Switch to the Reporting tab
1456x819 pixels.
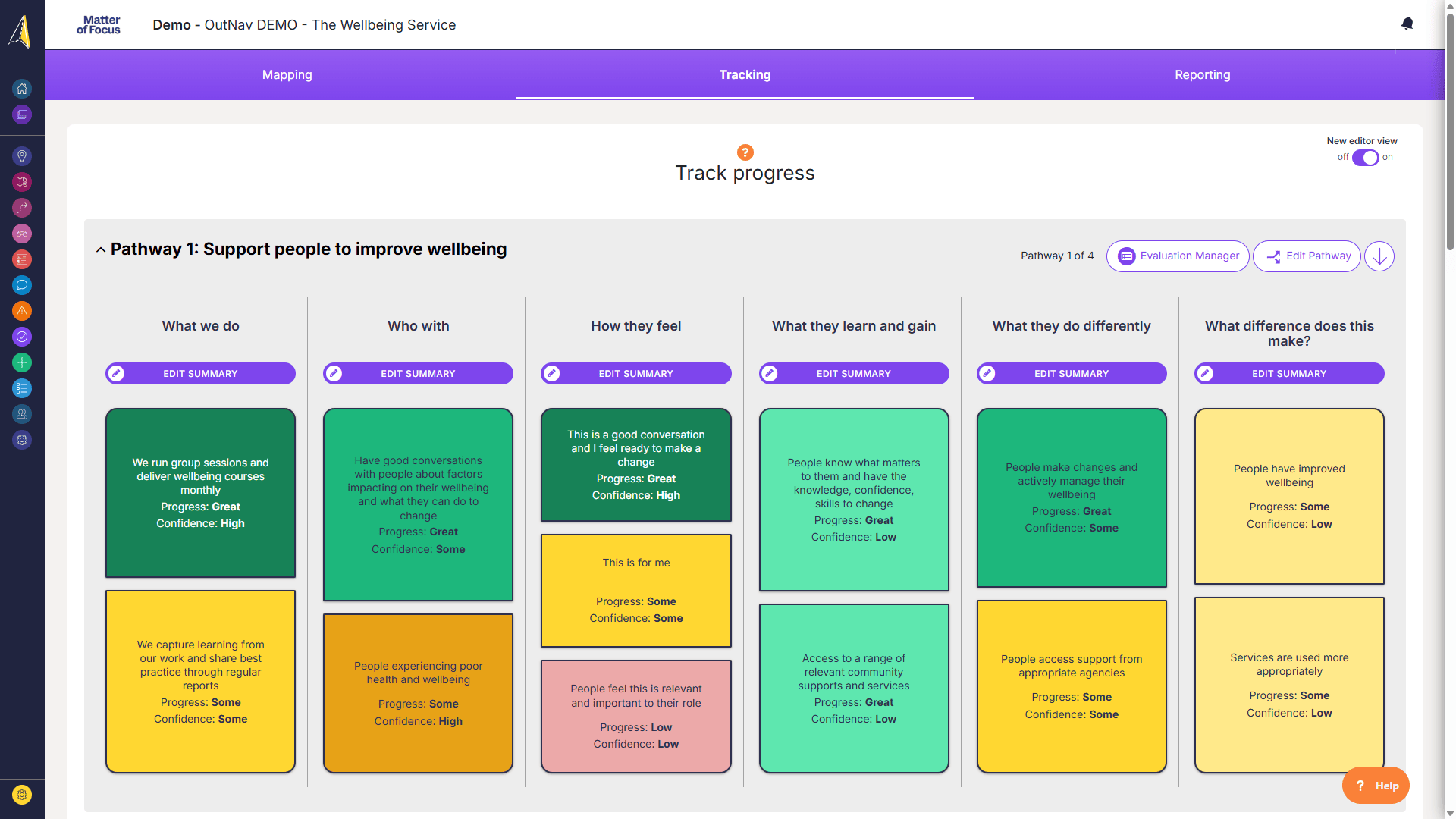point(1202,74)
